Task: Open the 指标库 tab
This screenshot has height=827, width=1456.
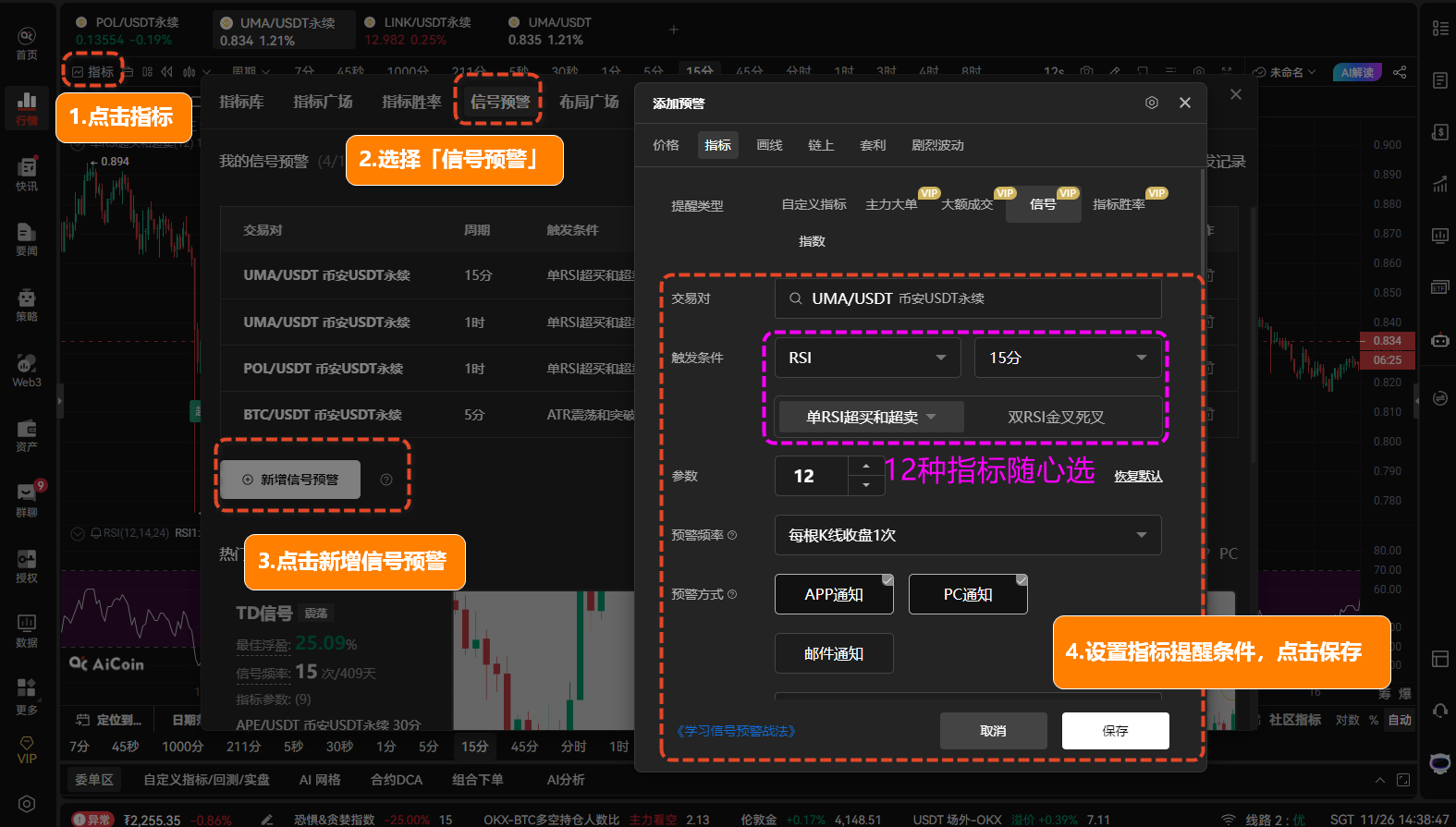Action: [x=241, y=102]
